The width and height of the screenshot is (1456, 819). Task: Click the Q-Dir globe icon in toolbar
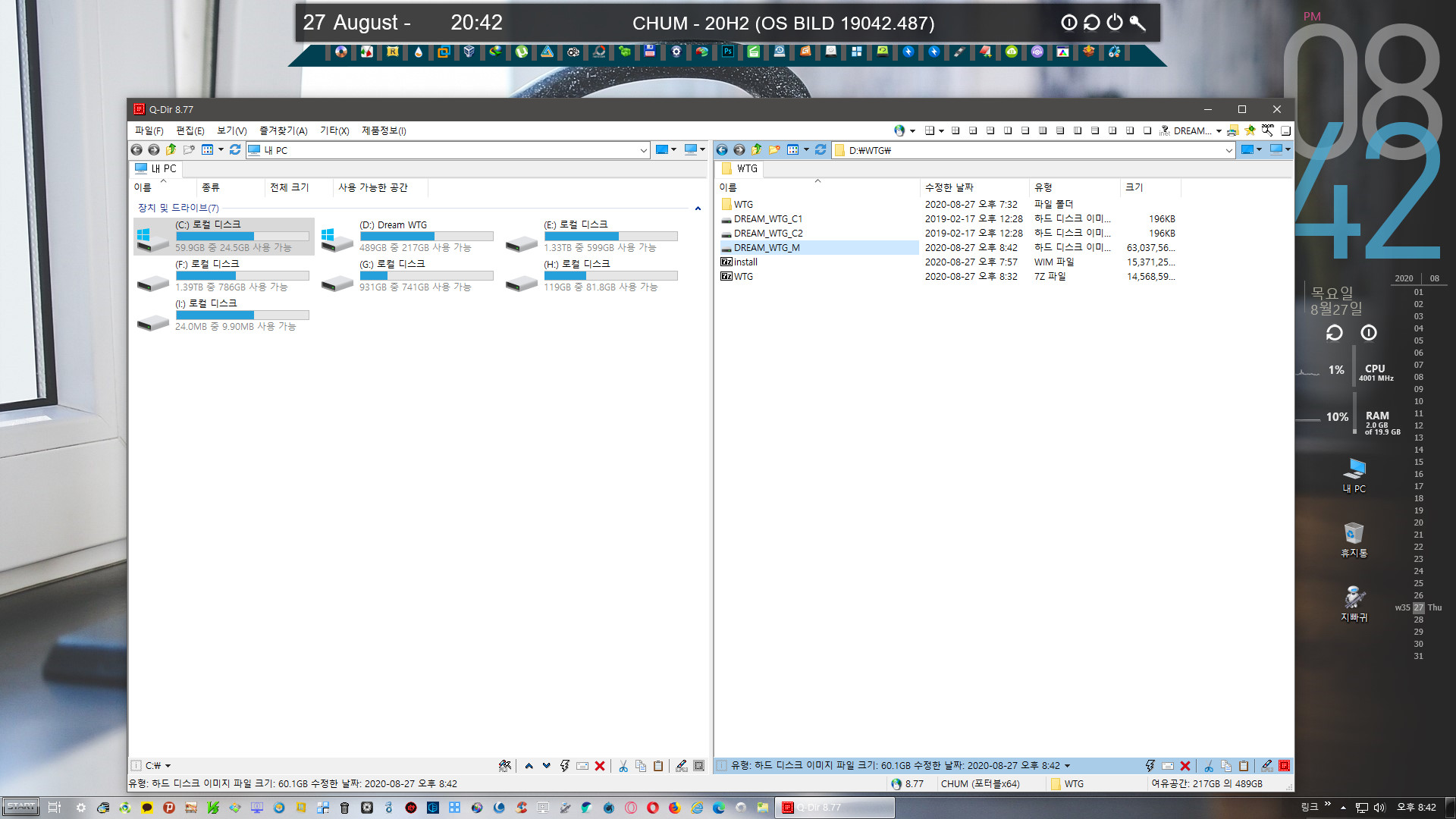tap(899, 130)
